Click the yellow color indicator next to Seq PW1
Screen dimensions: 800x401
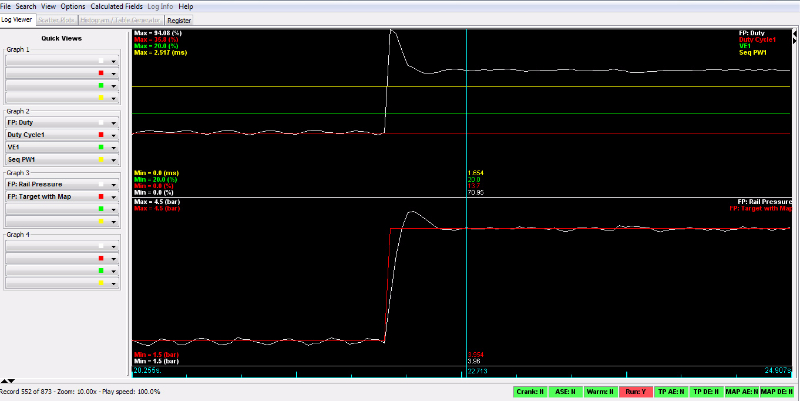100,159
